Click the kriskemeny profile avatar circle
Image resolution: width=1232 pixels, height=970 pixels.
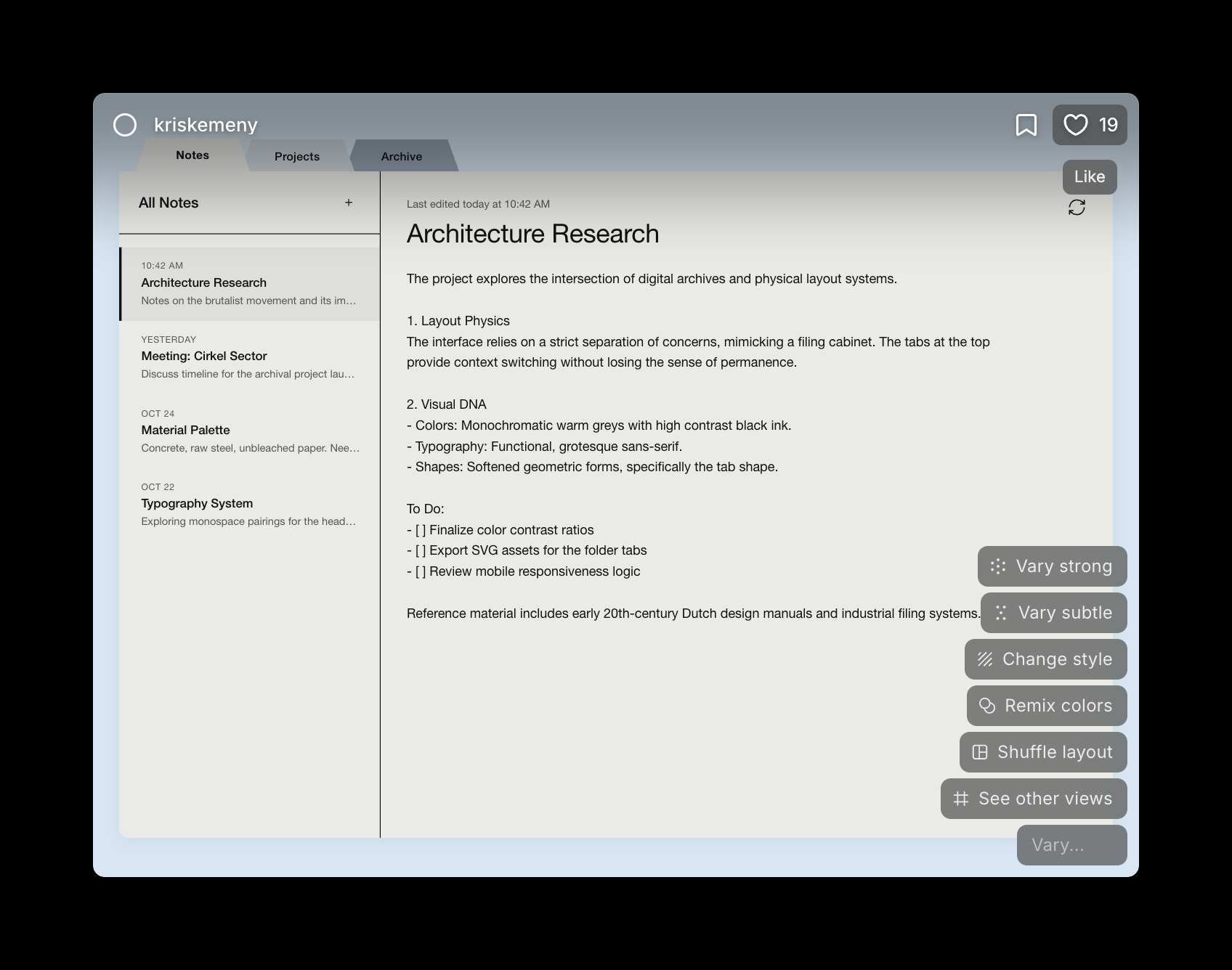[125, 125]
